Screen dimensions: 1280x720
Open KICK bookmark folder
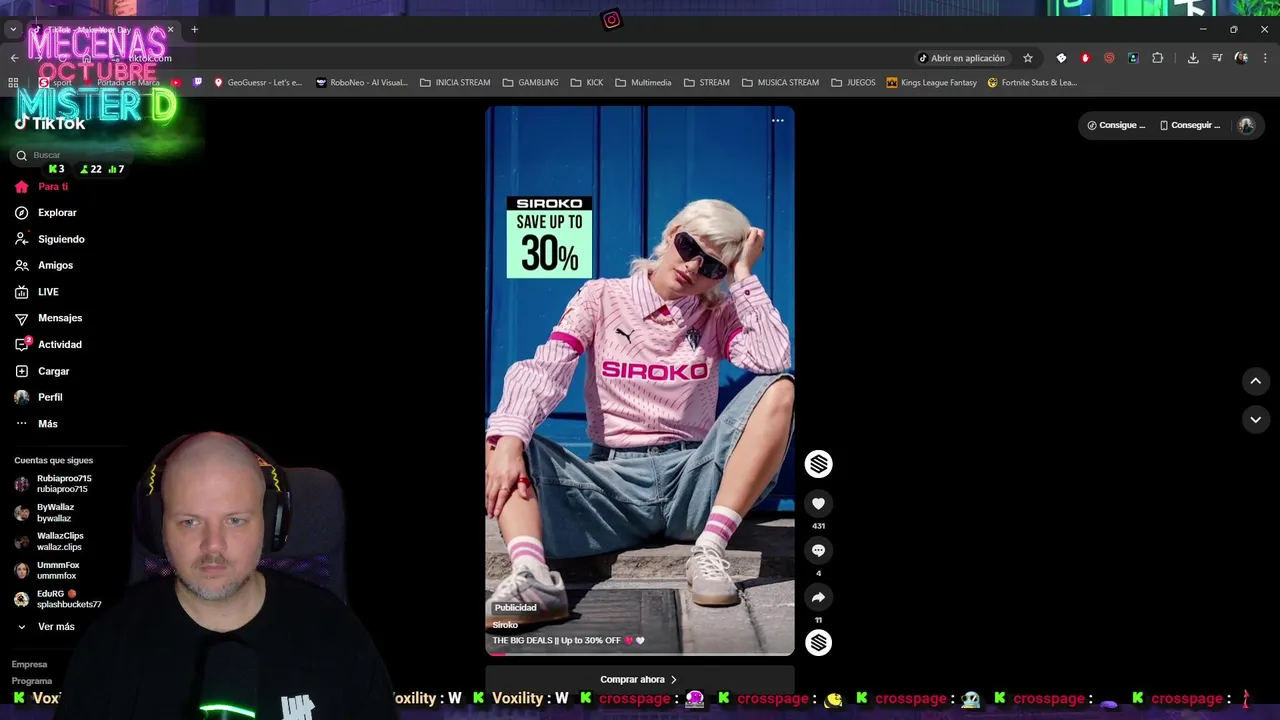pyautogui.click(x=587, y=83)
